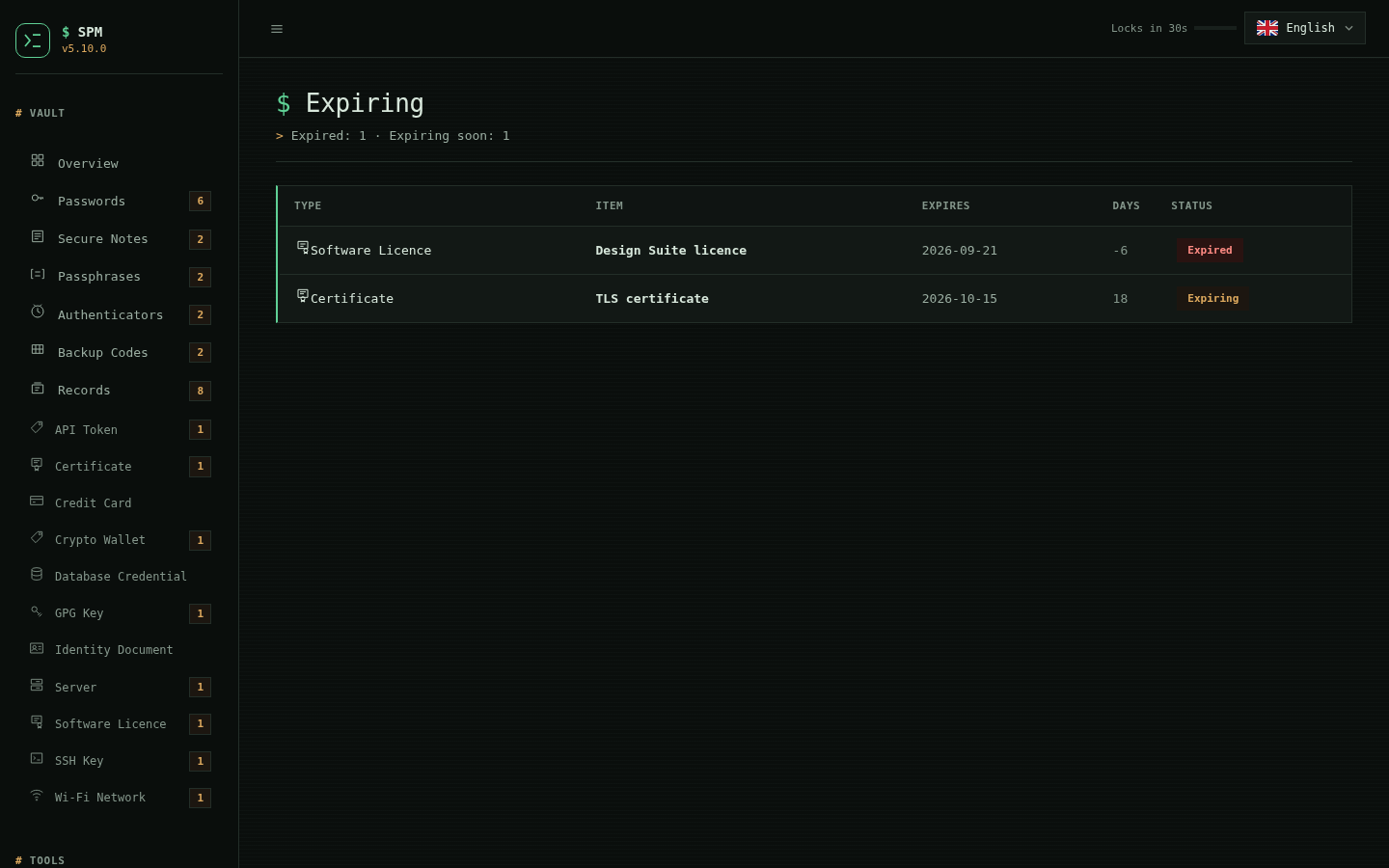Click the Software Licence sidebar icon
This screenshot has width=1389, height=868.
pos(37,721)
